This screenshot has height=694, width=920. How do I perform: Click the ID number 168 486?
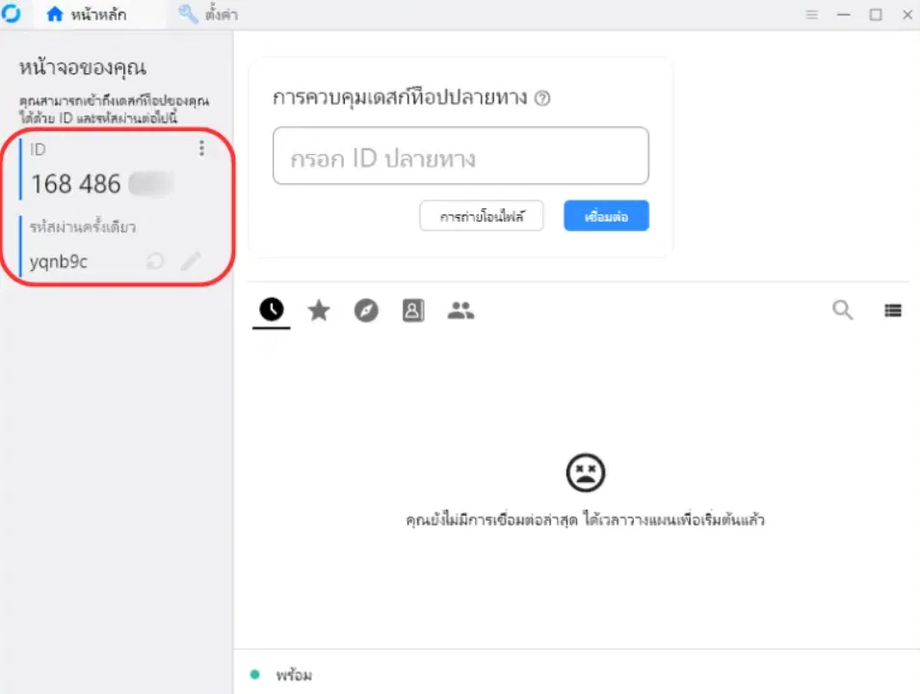(x=76, y=184)
